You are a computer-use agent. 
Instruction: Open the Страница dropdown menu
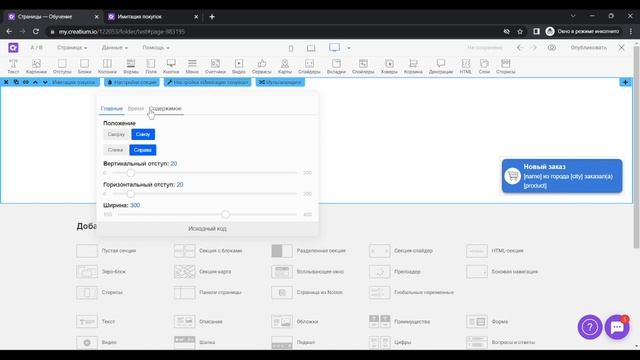coord(72,48)
